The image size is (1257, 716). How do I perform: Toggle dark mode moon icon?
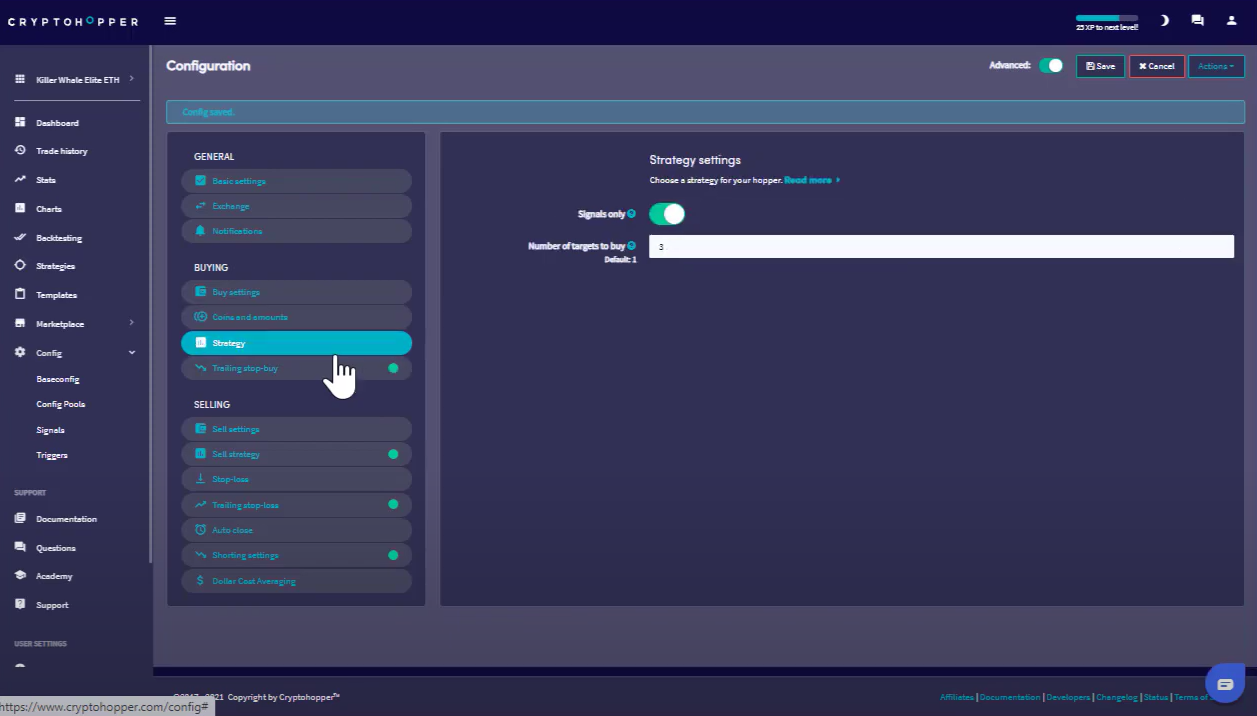tap(1164, 20)
